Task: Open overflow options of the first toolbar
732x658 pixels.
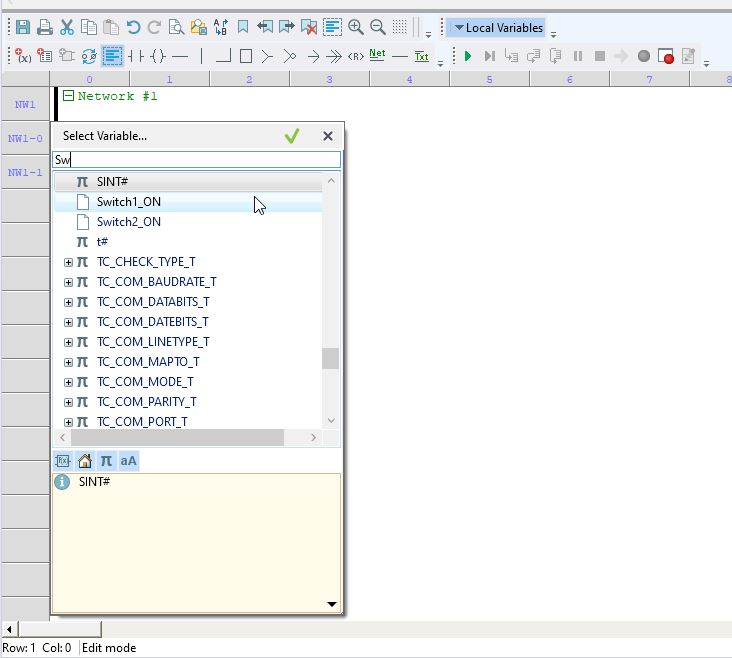Action: (x=428, y=35)
